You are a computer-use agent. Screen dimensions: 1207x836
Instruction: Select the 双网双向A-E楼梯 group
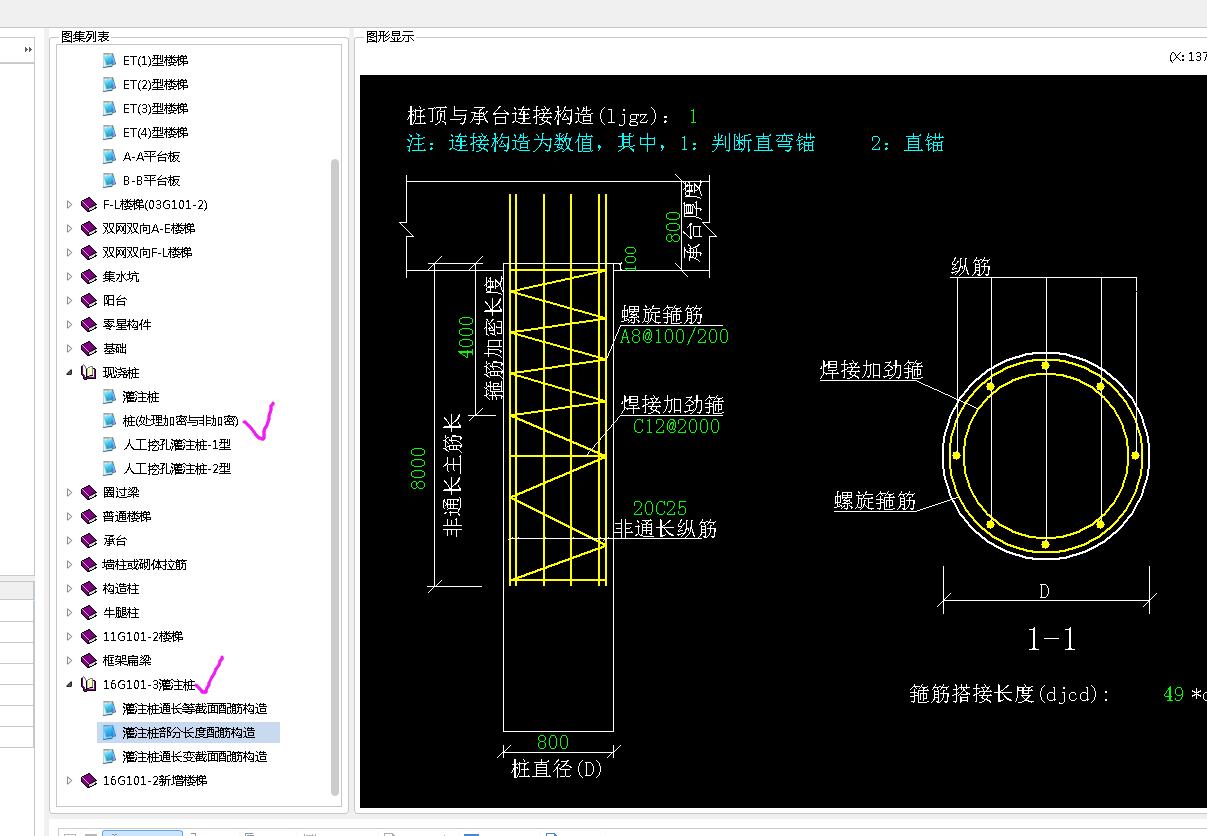pos(148,228)
